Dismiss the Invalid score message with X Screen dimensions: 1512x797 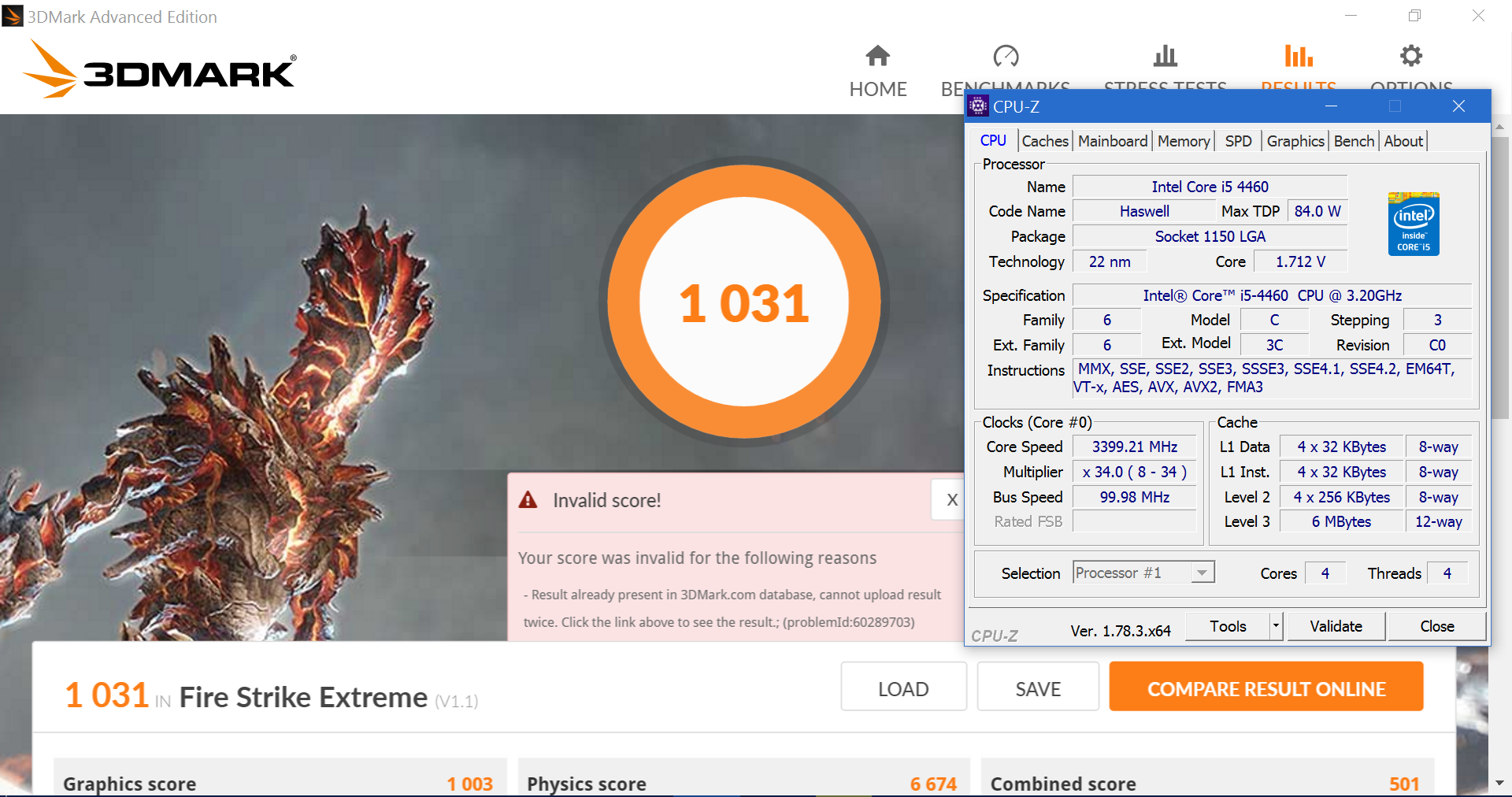point(951,499)
